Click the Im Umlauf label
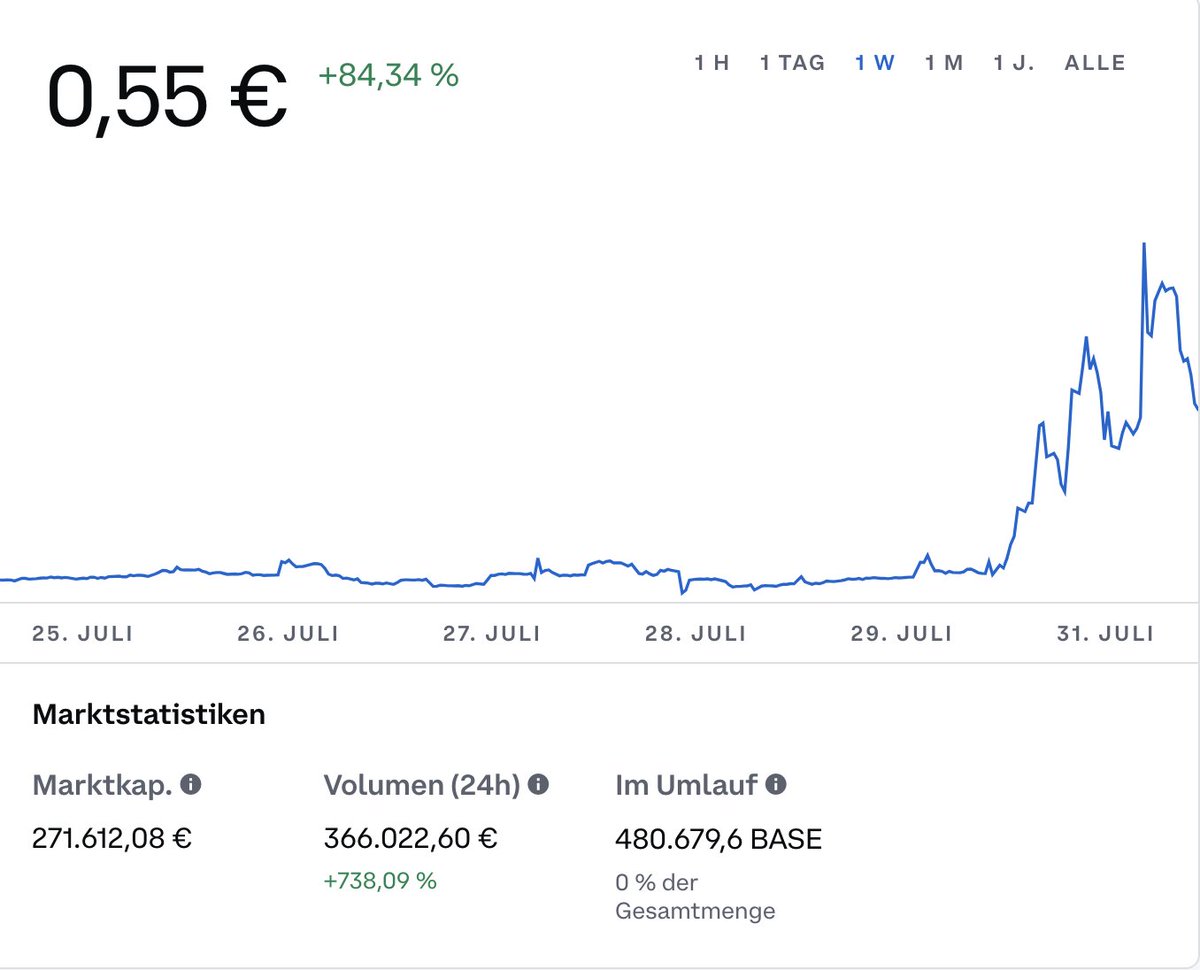Image resolution: width=1200 pixels, height=970 pixels. (x=686, y=785)
